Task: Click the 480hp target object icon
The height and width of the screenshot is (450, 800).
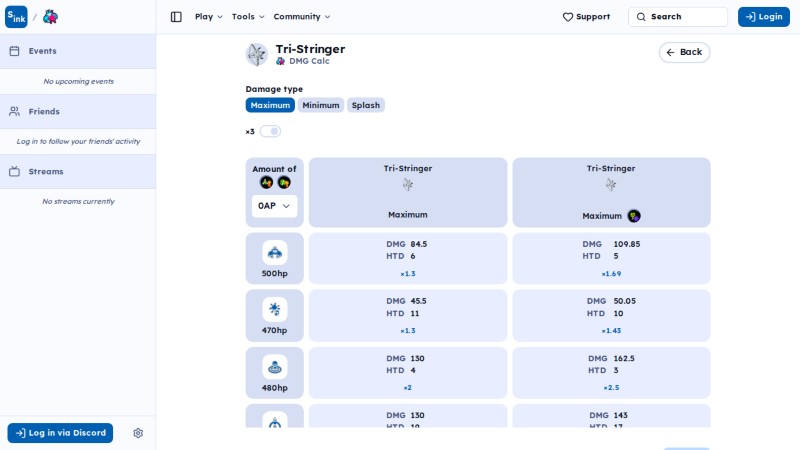Action: point(274,367)
